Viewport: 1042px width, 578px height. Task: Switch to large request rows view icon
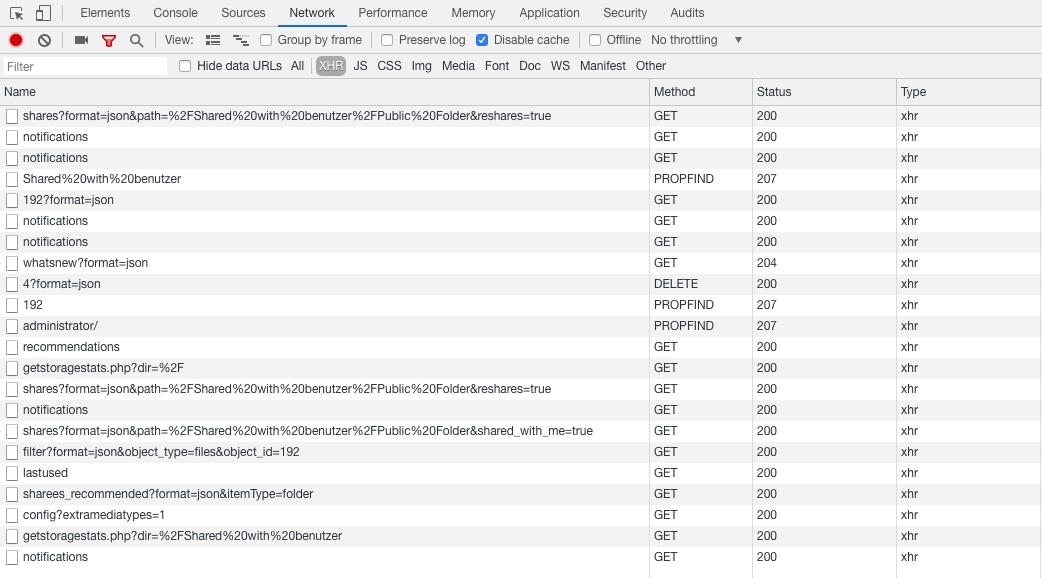(213, 41)
